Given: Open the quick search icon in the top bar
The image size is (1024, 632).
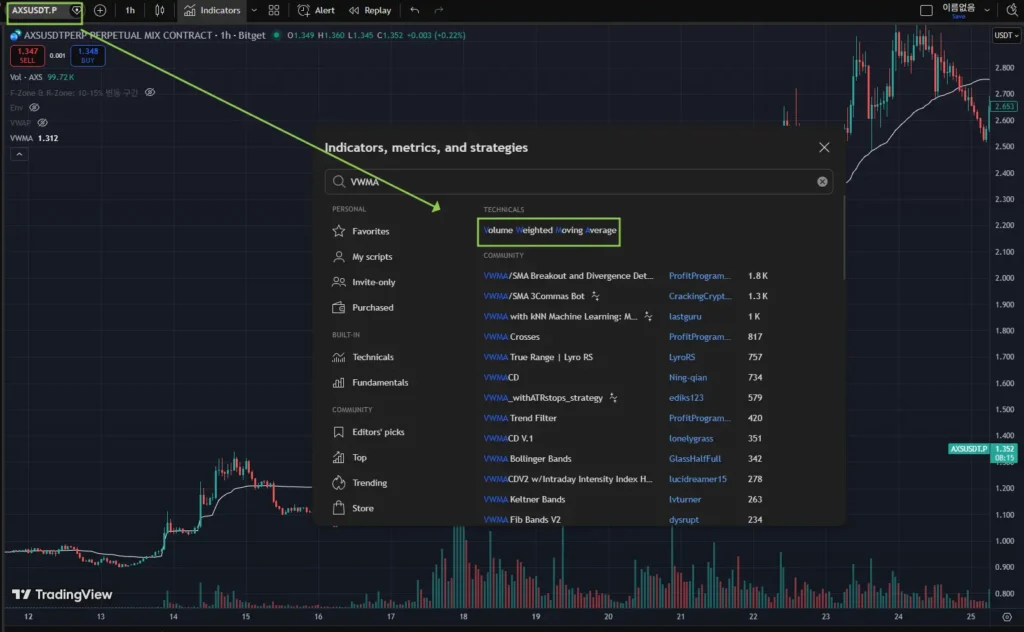Looking at the screenshot, I should coord(1013,10).
